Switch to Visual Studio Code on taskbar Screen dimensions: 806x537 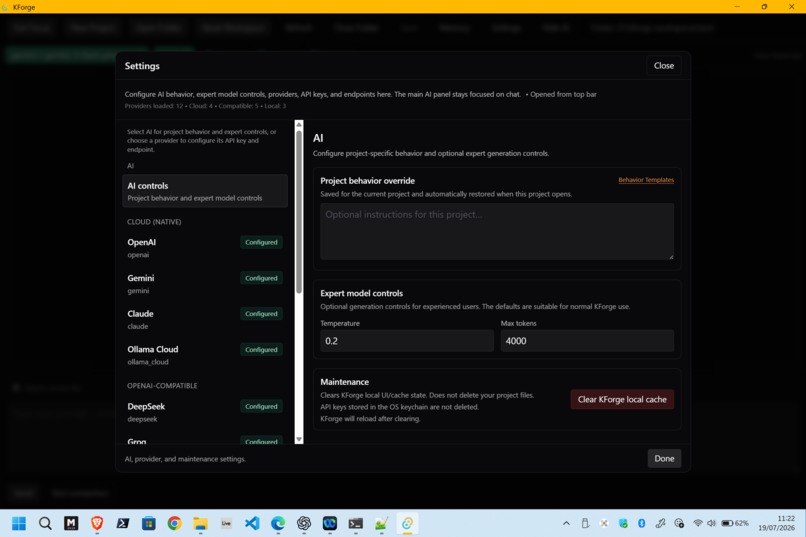[x=252, y=523]
